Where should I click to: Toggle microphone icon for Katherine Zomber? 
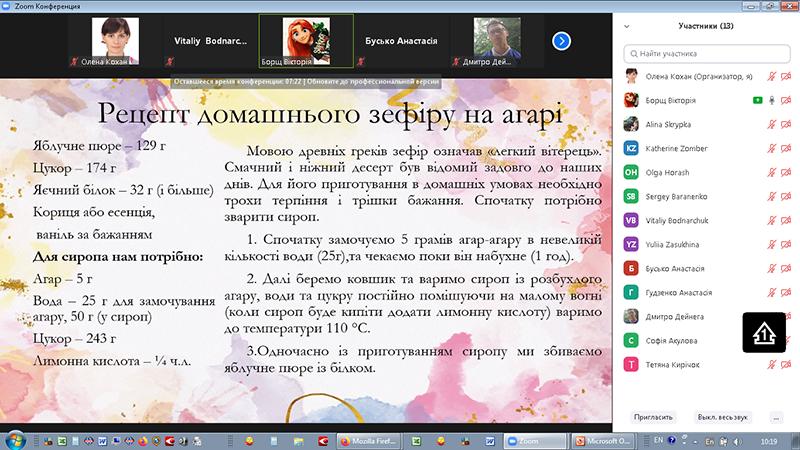coord(771,148)
